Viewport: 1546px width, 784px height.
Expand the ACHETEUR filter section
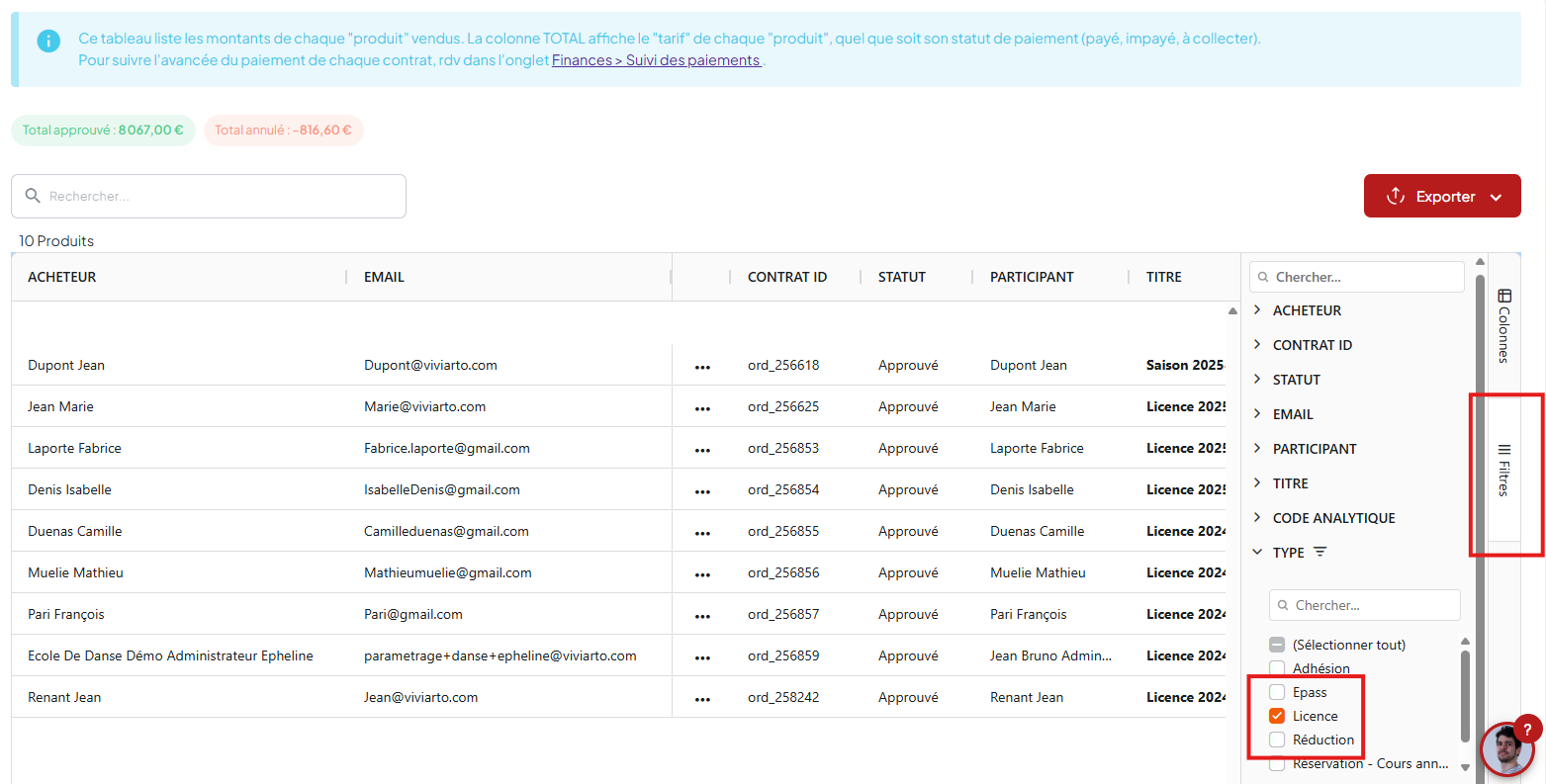pos(1257,310)
